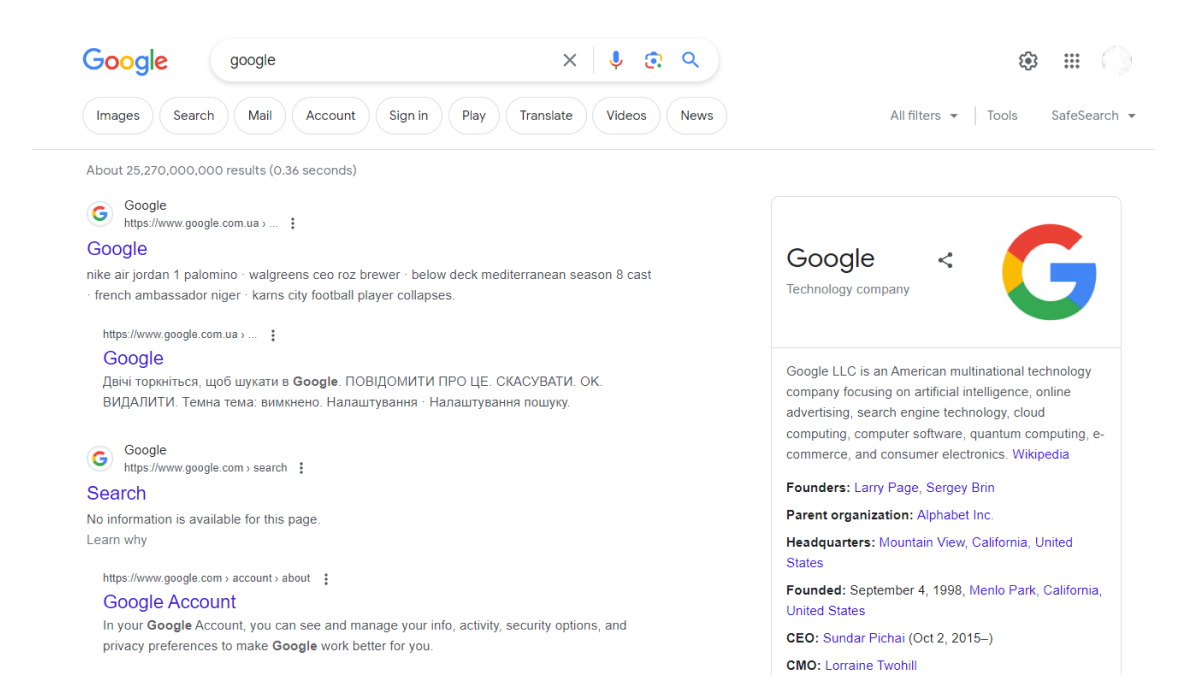Screen dimensions: 1200x693
Task: Open the Lorraine Twohill CMO link
Action: tap(871, 665)
